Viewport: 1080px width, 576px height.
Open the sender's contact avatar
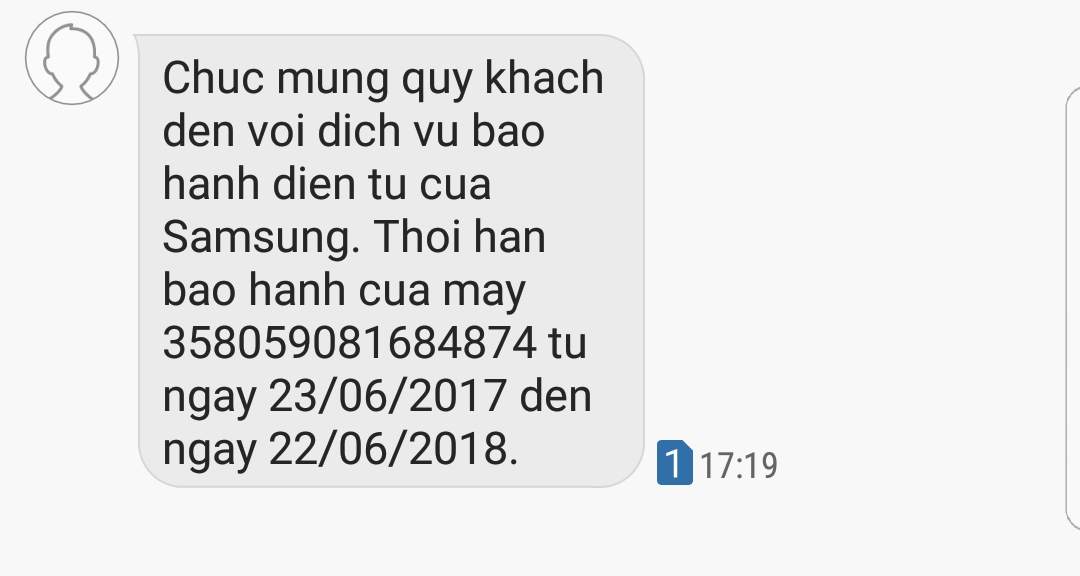[72, 58]
